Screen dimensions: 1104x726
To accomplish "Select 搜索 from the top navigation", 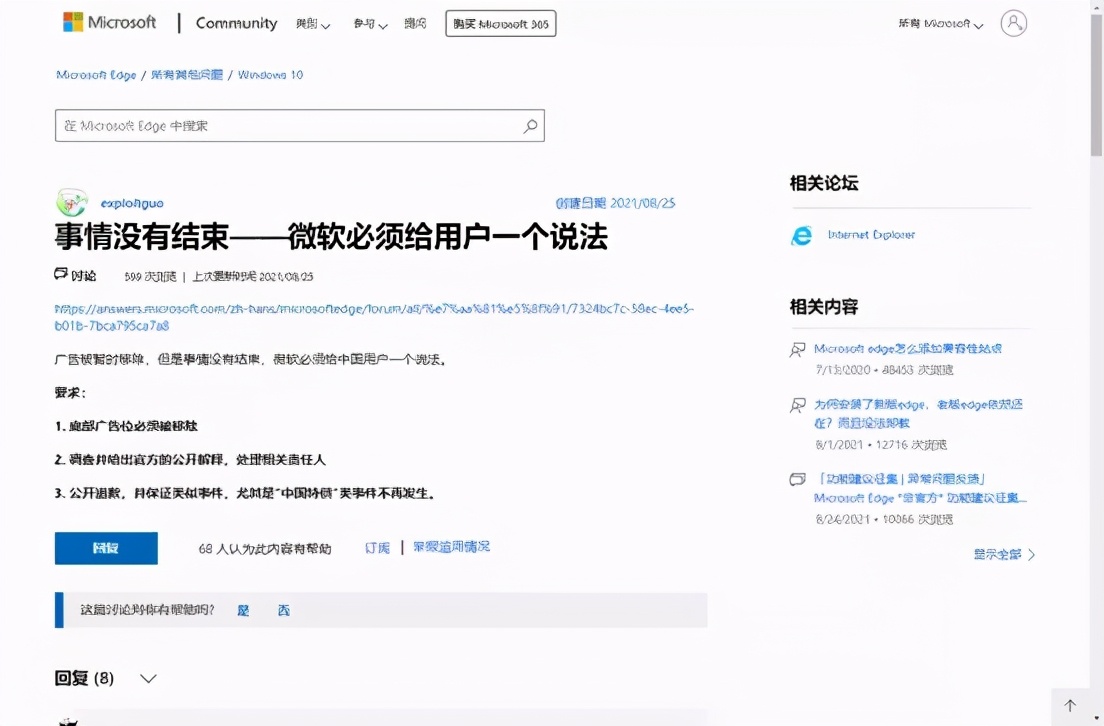I will (415, 22).
